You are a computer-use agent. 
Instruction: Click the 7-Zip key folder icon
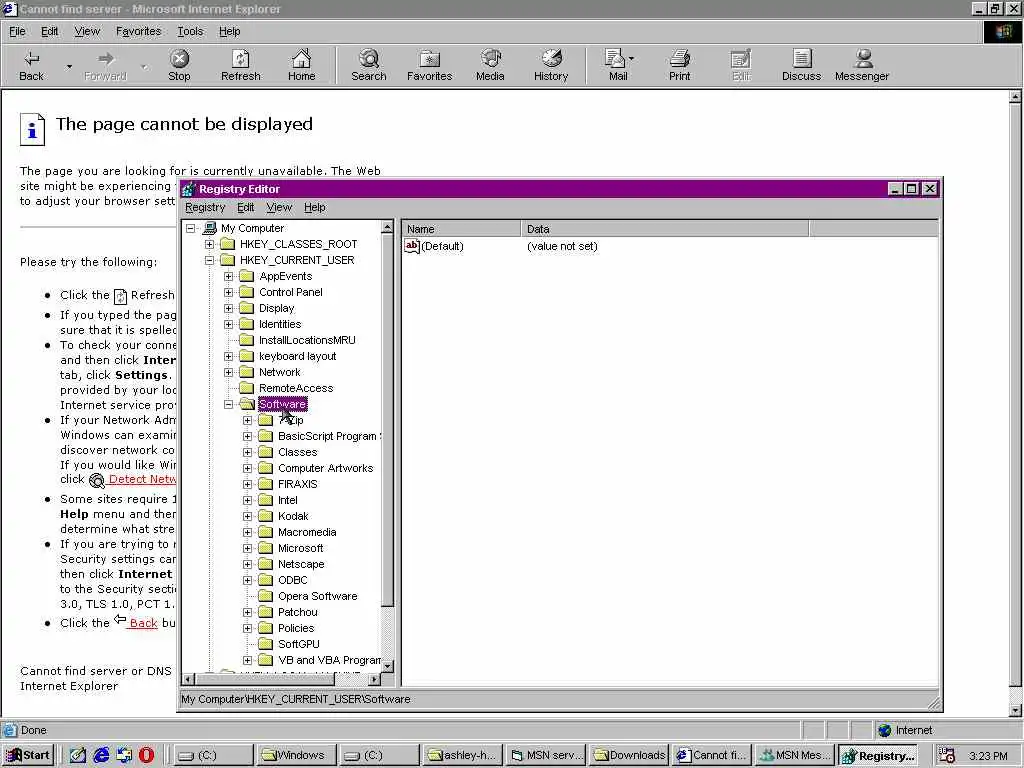266,420
